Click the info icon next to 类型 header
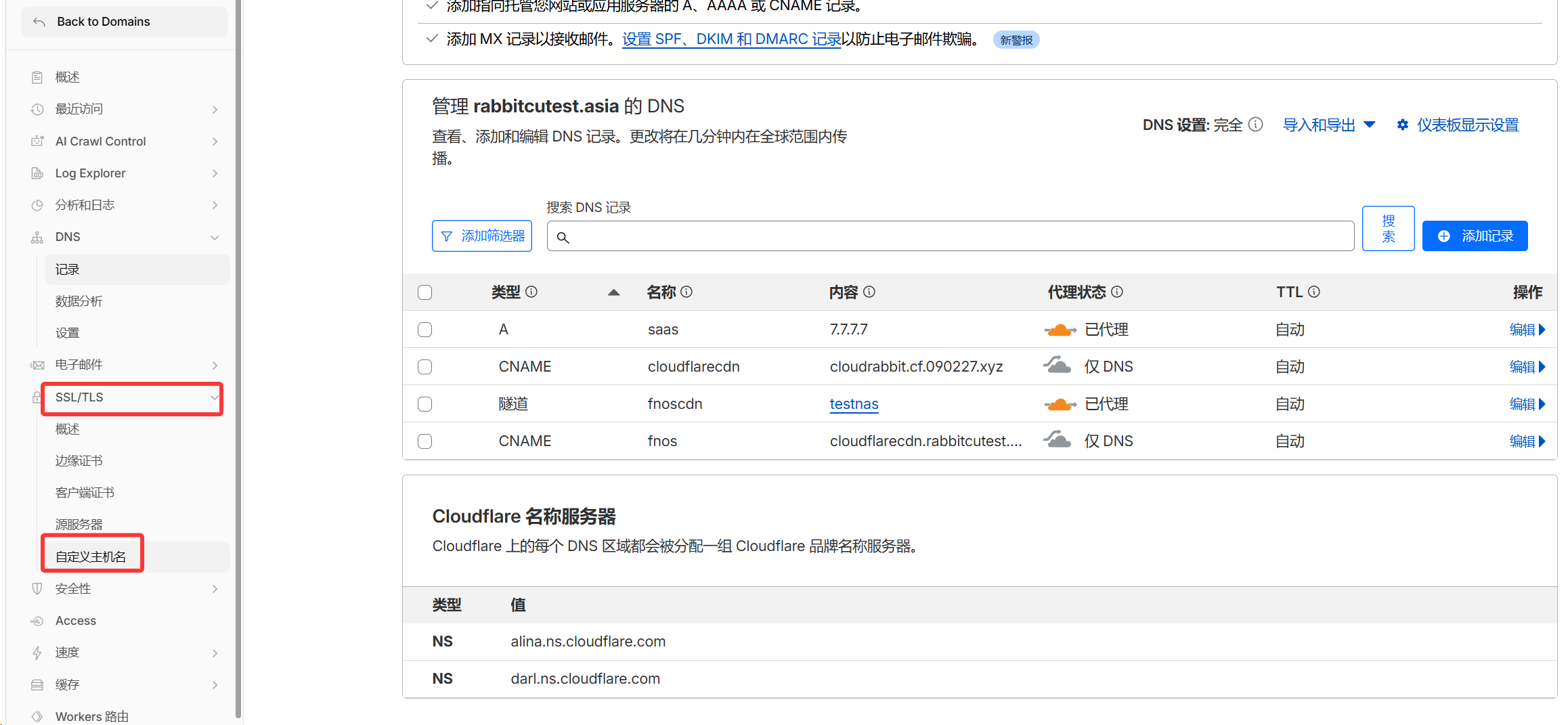Screen dimensions: 1568x725 click(x=531, y=292)
